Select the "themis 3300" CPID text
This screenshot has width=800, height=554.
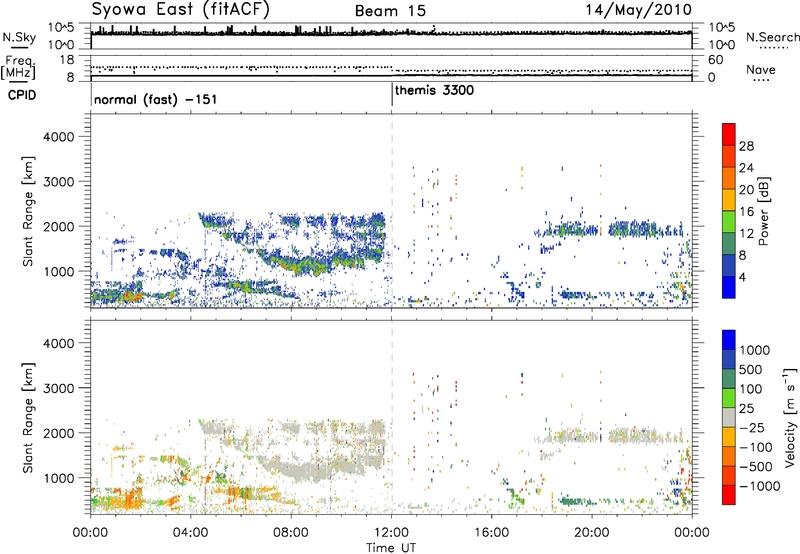tap(434, 91)
